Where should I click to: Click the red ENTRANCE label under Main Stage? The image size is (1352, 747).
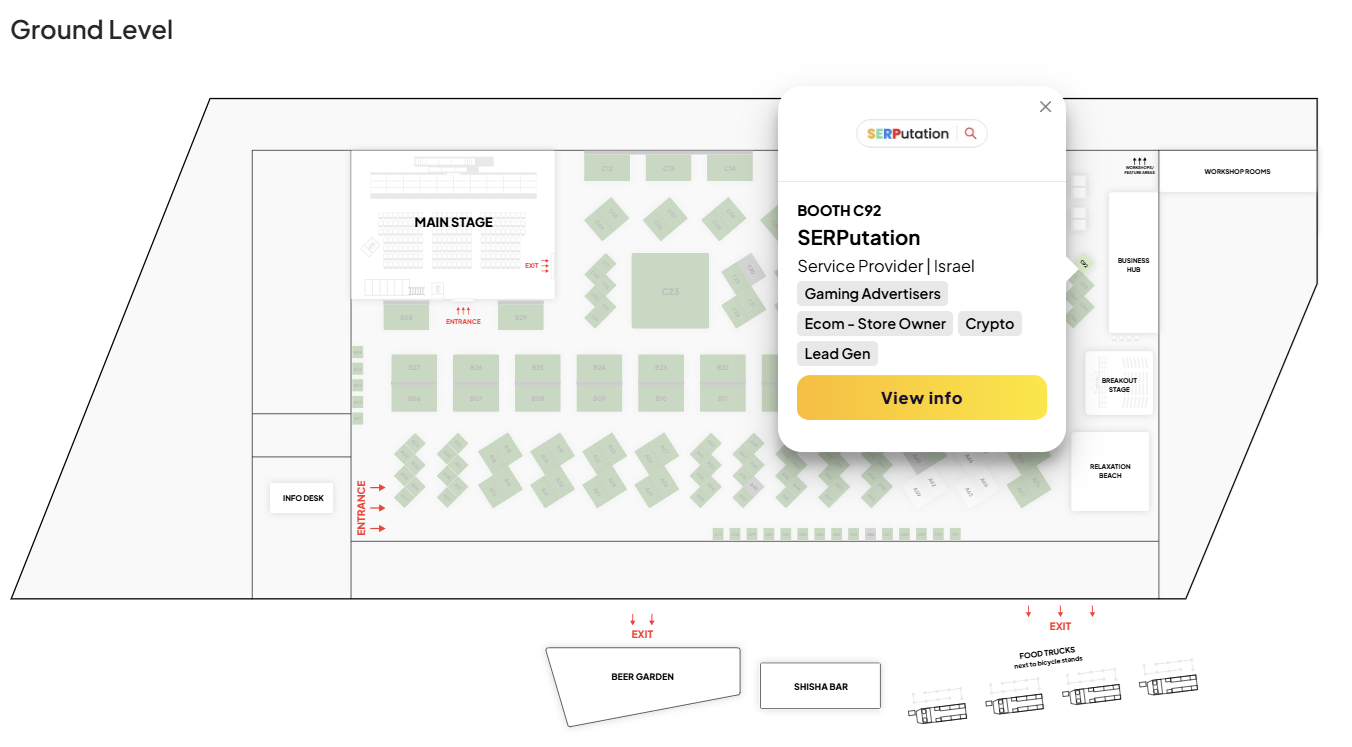[463, 322]
